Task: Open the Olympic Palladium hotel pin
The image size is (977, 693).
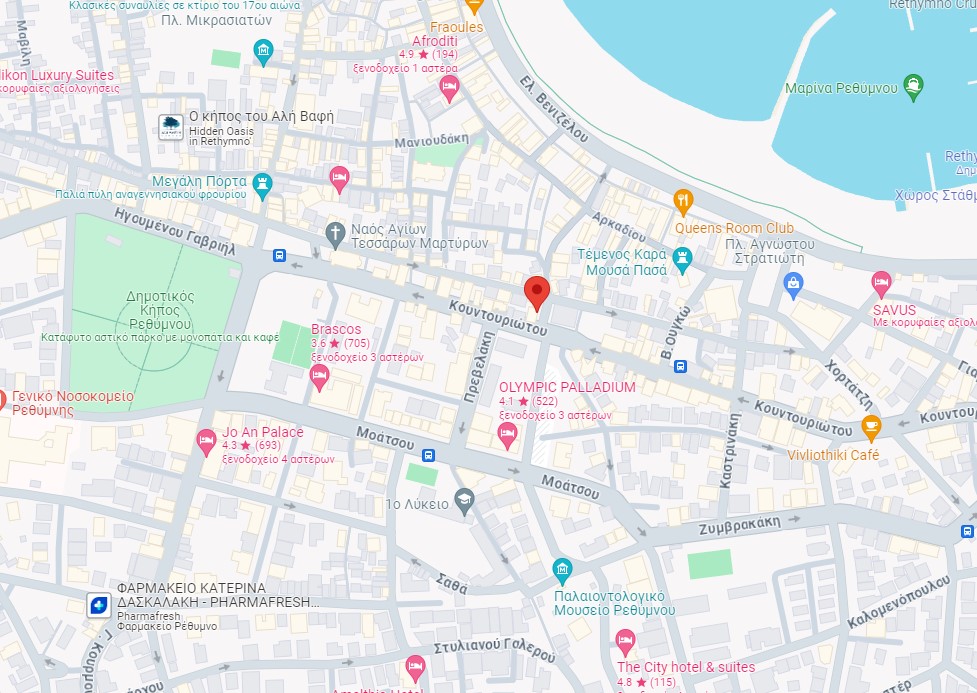Action: [507, 434]
